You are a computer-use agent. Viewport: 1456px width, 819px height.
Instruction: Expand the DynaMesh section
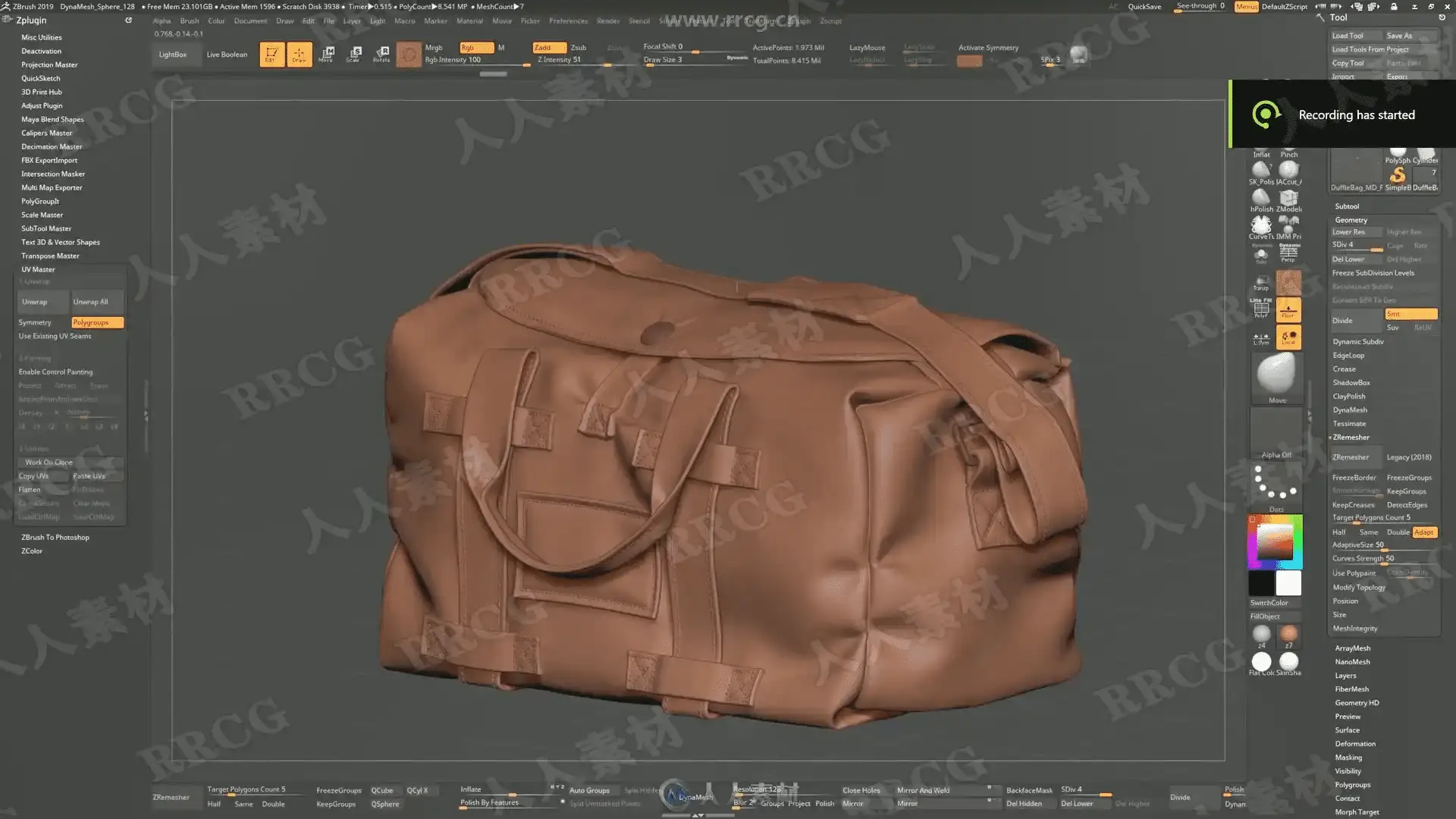coord(1350,410)
